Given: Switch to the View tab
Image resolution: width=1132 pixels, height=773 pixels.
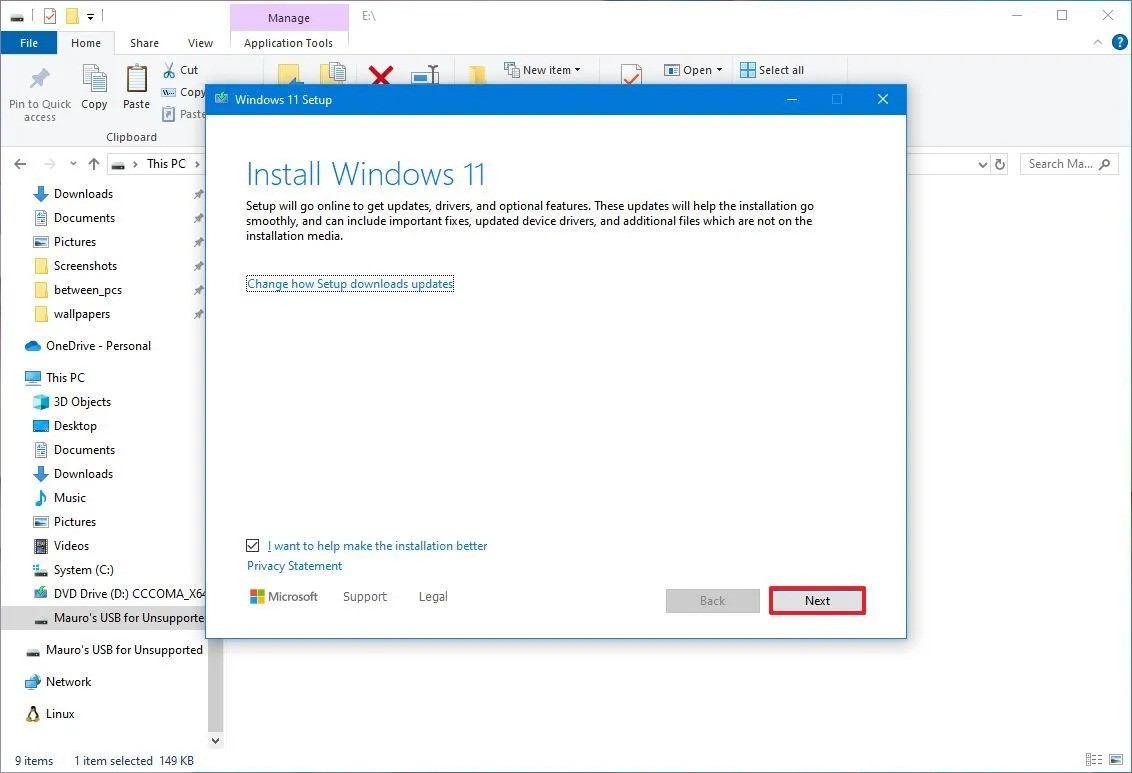Looking at the screenshot, I should point(199,43).
